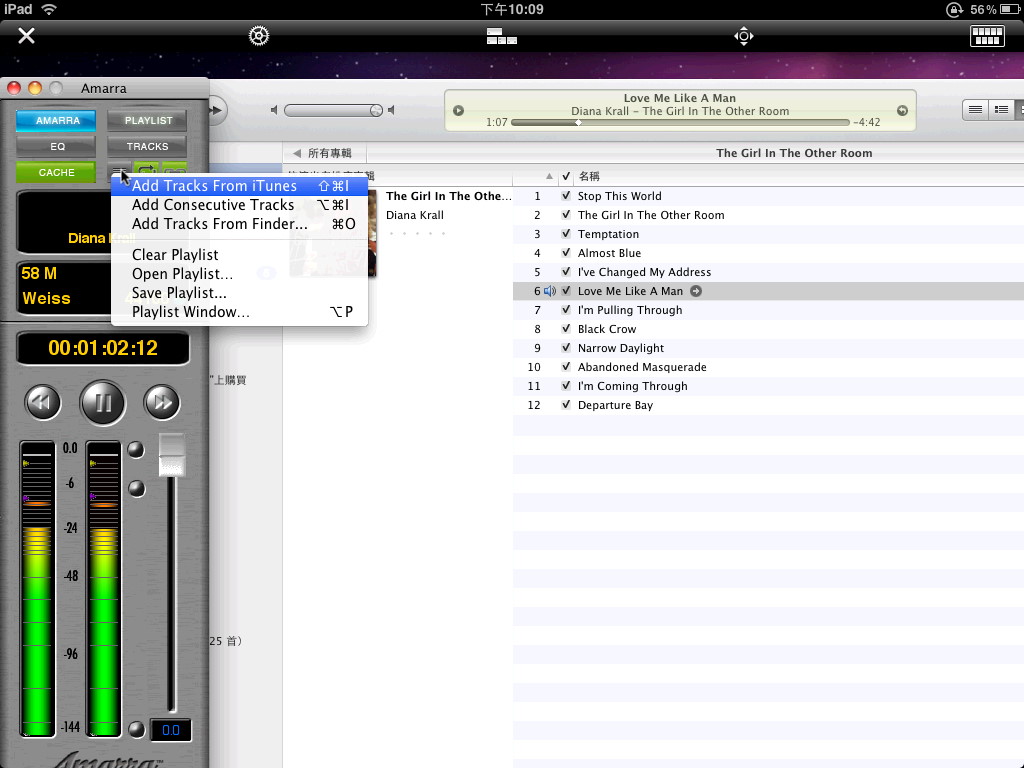The image size is (1024, 768).
Task: Uncheck the Almost Blue track checkbox
Action: pos(566,253)
